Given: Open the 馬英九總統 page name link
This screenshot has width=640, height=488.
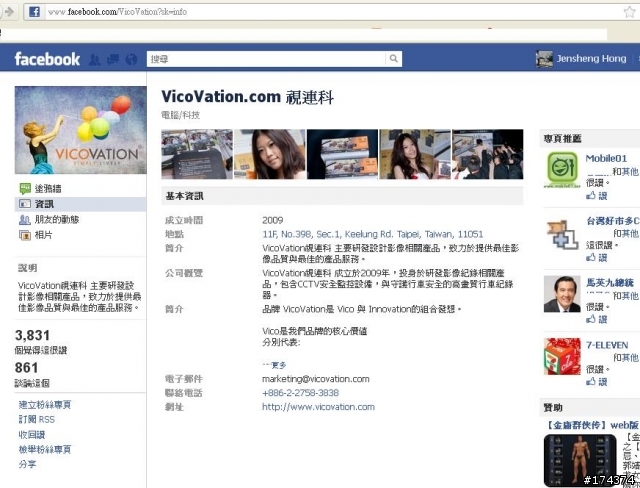Looking at the screenshot, I should (610, 282).
